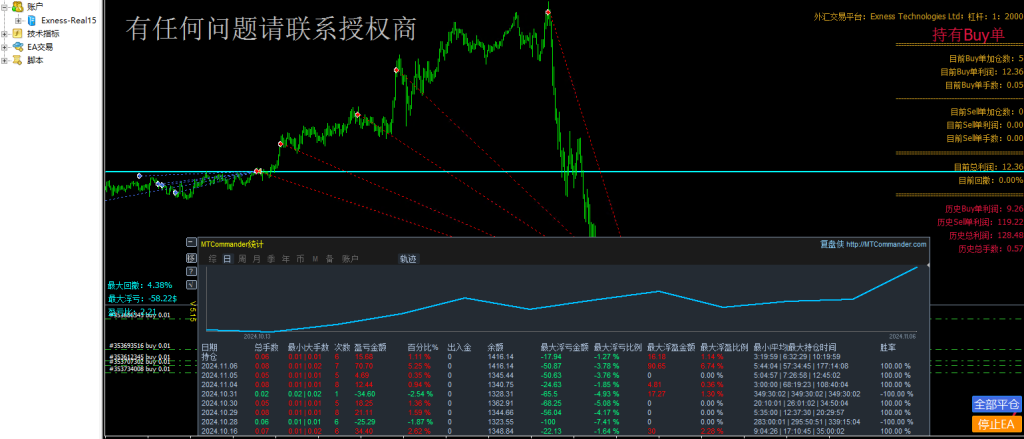Click order #353693516 buy 0.01 label

pos(140,346)
